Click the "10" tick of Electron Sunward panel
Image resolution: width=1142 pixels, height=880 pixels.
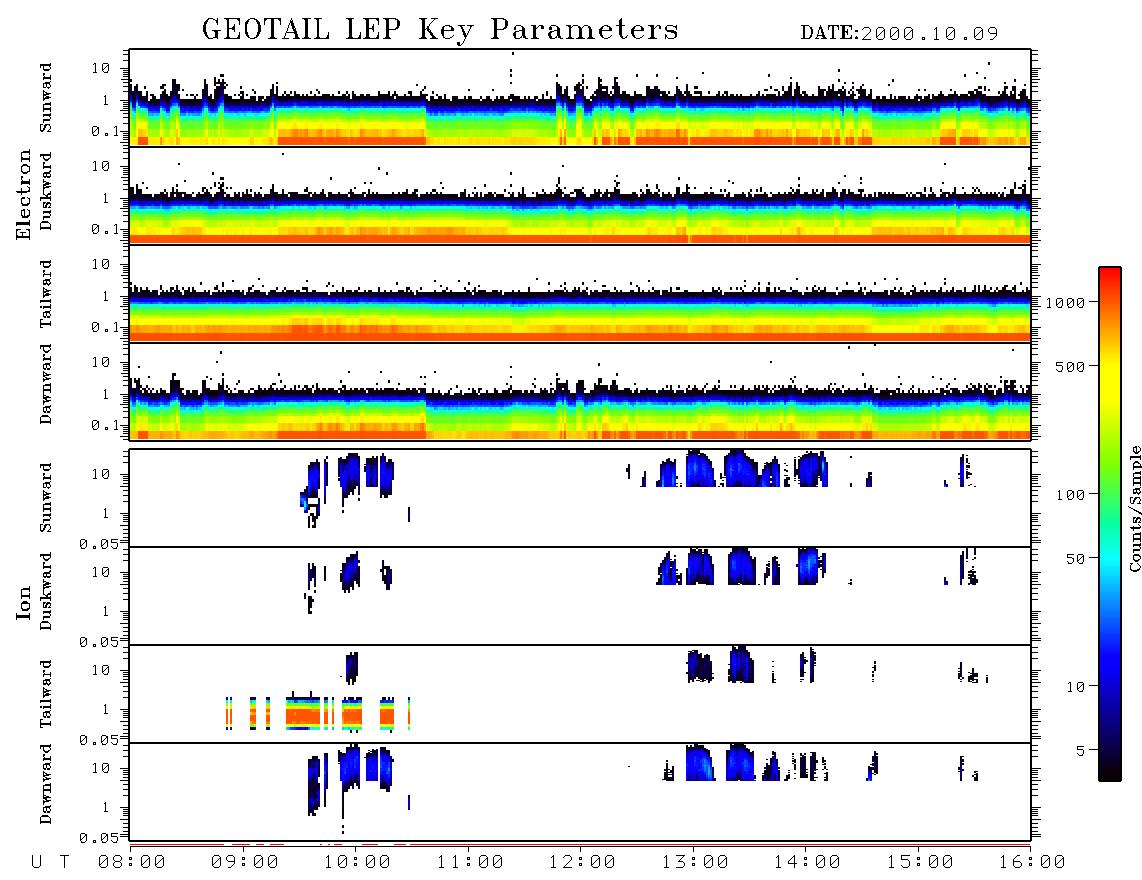[x=101, y=68]
